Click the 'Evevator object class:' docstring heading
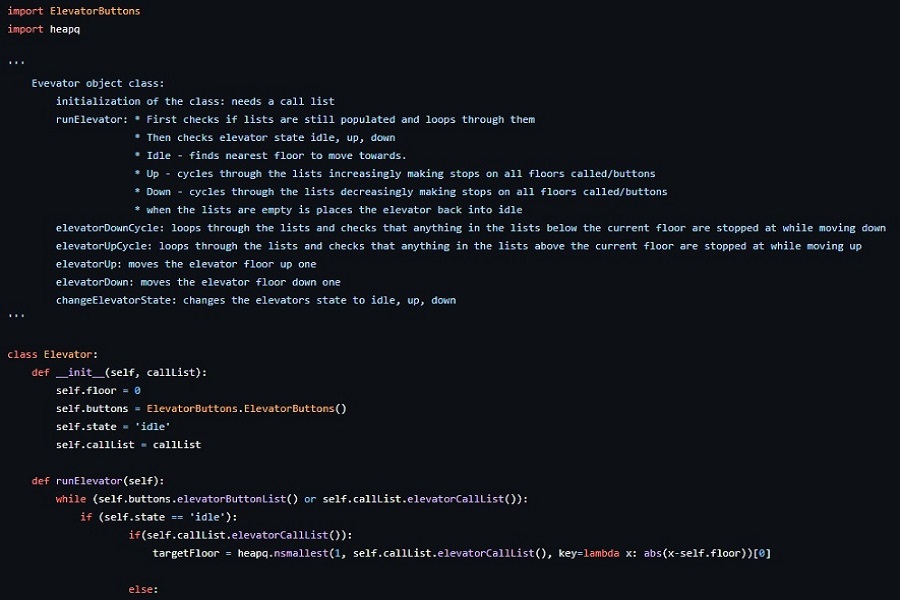900x600 pixels. point(97,83)
